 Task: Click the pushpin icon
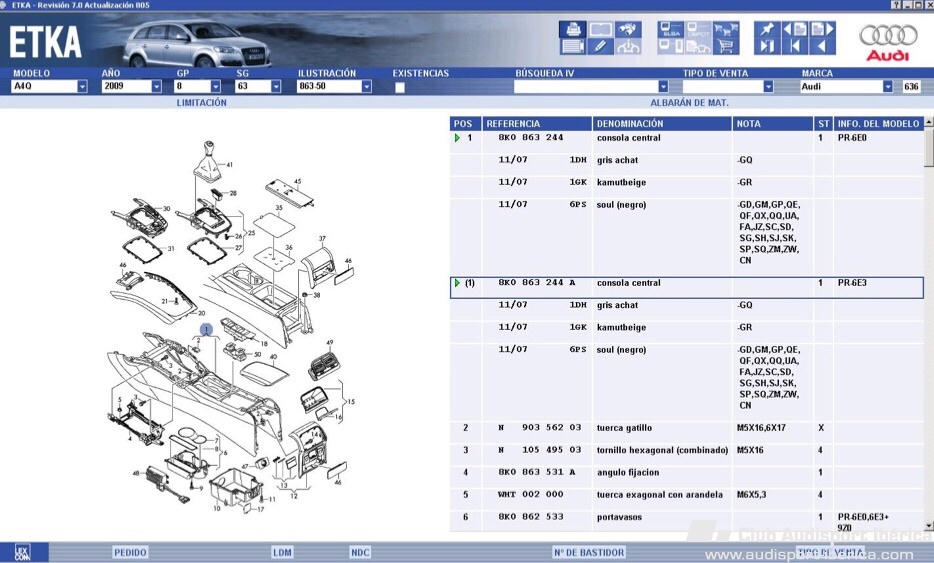click(x=767, y=29)
